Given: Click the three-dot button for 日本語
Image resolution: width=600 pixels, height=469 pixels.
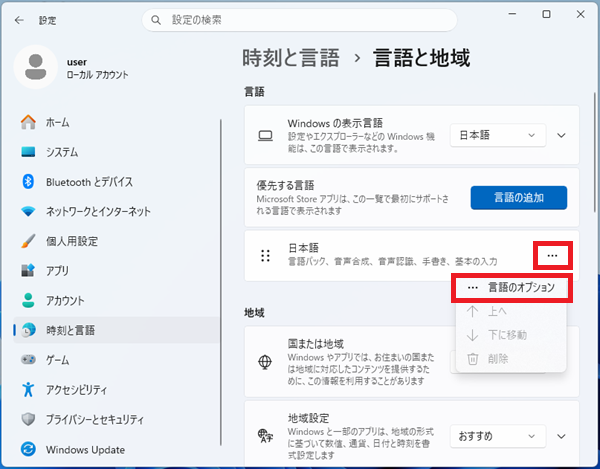Looking at the screenshot, I should 552,255.
